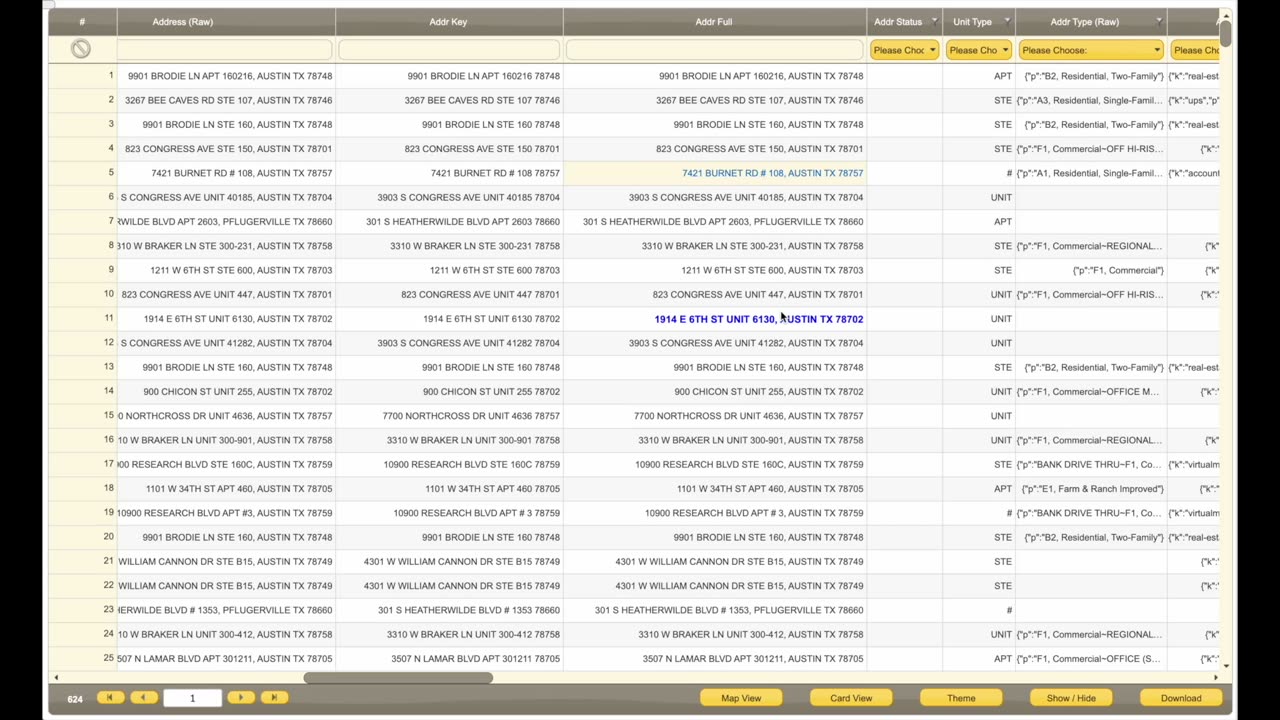Click the vertical scrollbar thumb
Image resolution: width=1280 pixels, height=720 pixels.
point(1225,32)
